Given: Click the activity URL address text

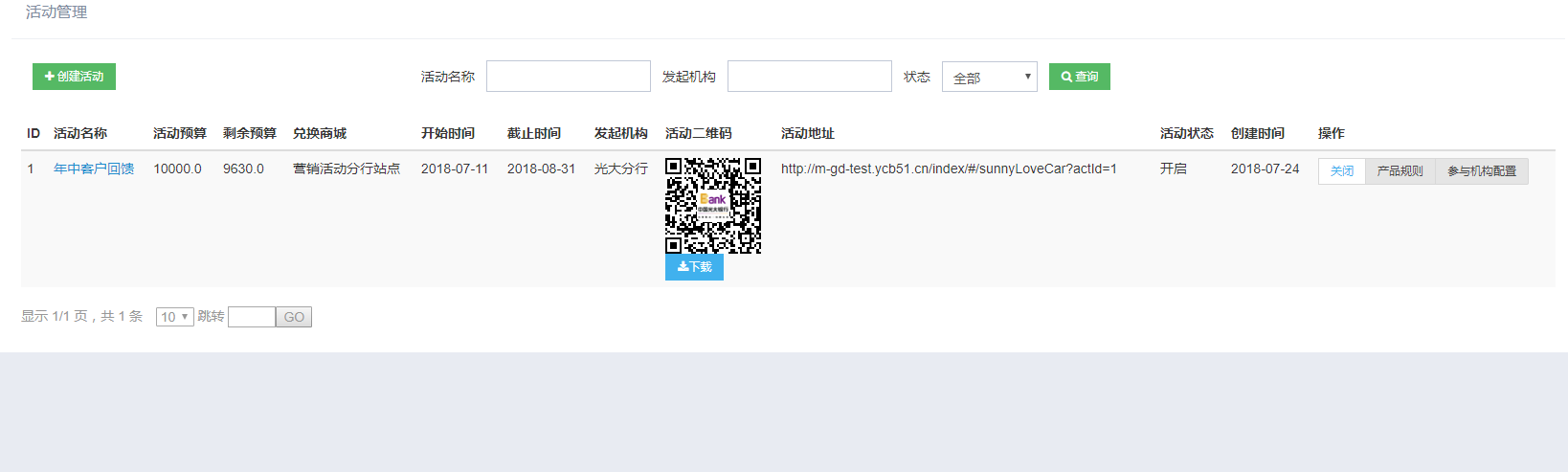Looking at the screenshot, I should point(948,169).
